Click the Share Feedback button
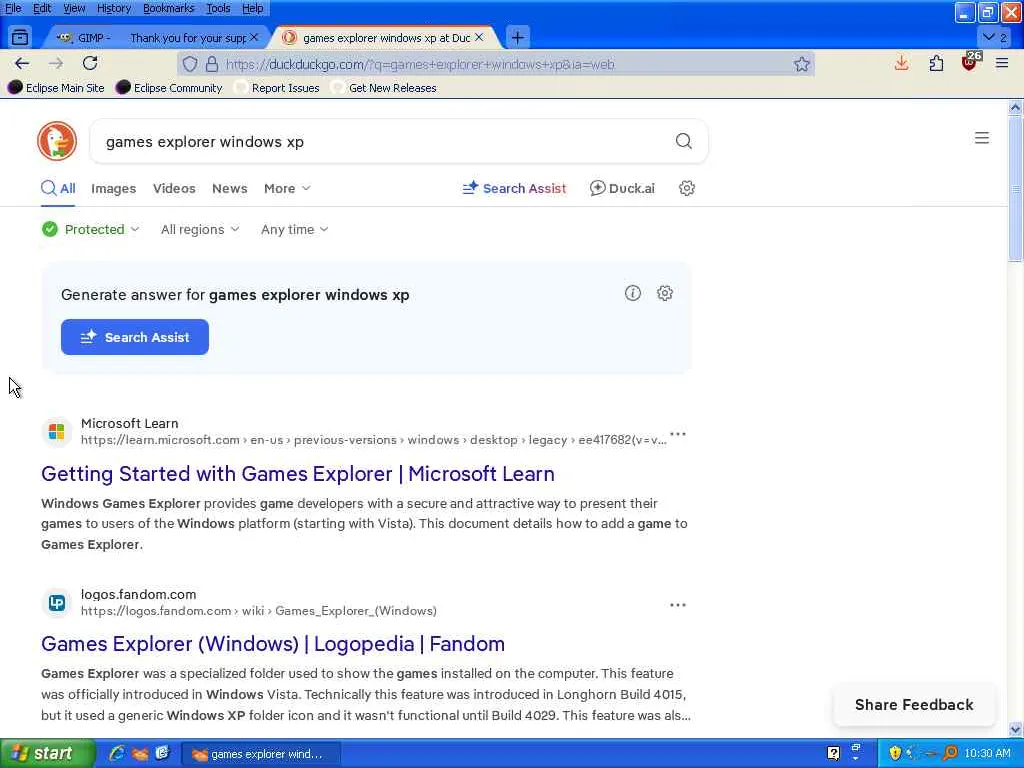Screen dimensions: 1024x768 [914, 704]
